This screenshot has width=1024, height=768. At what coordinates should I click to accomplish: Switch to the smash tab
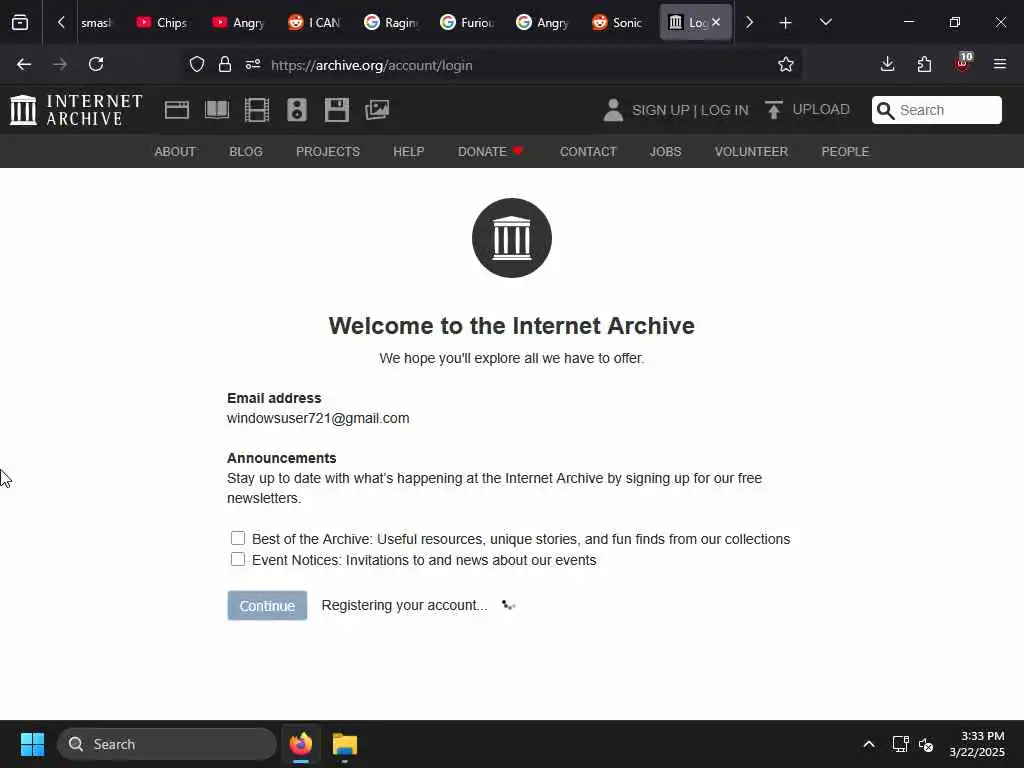pyautogui.click(x=97, y=22)
